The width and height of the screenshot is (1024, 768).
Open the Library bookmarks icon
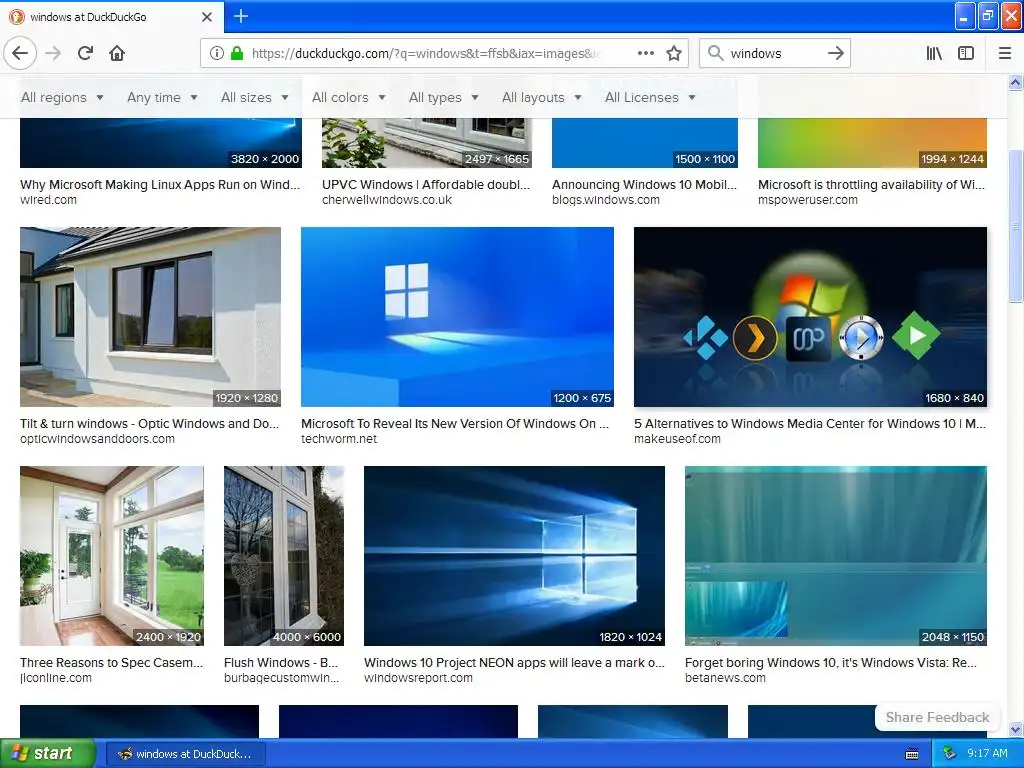(x=934, y=54)
